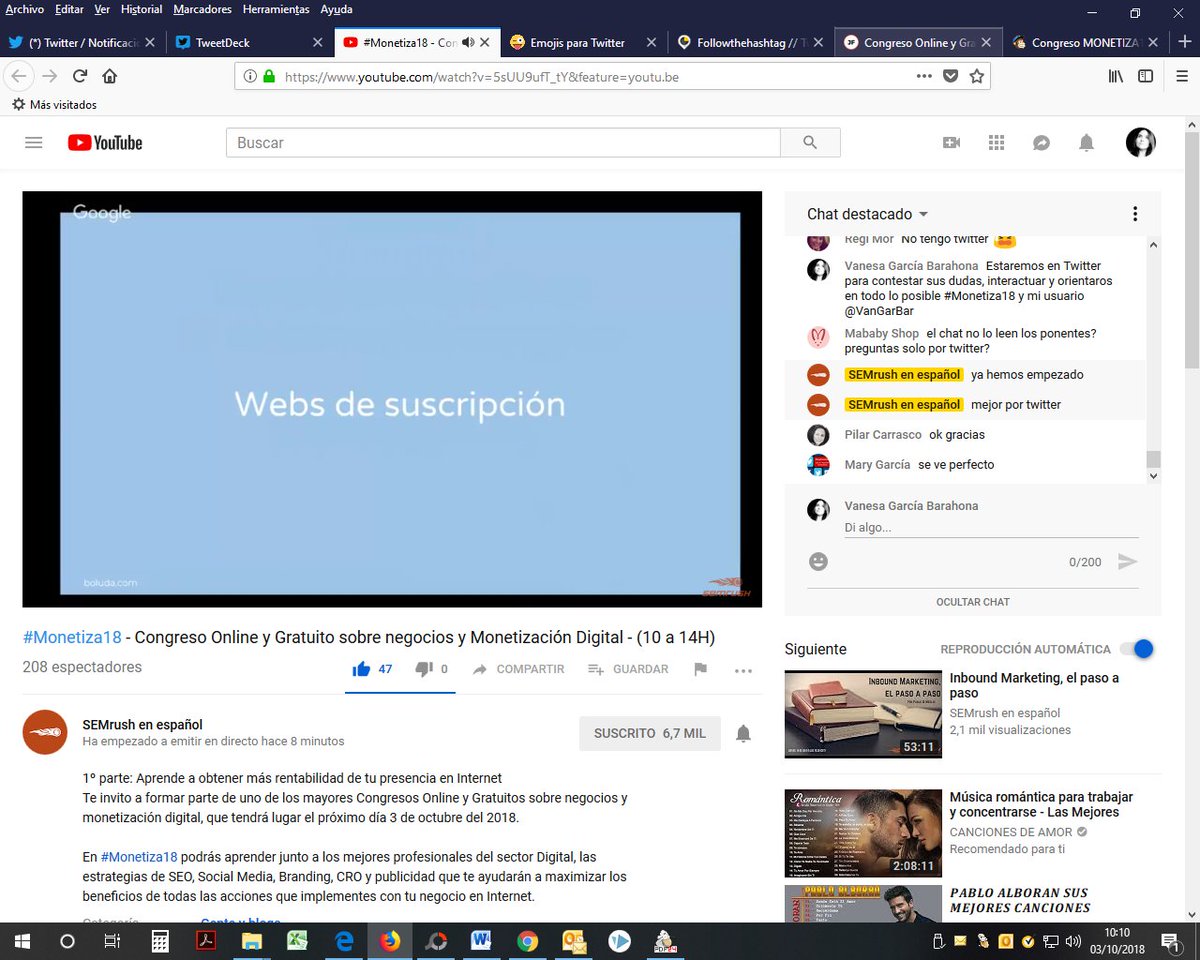This screenshot has width=1200, height=960.
Task: Open the account avatar menu
Action: pyautogui.click(x=1141, y=143)
